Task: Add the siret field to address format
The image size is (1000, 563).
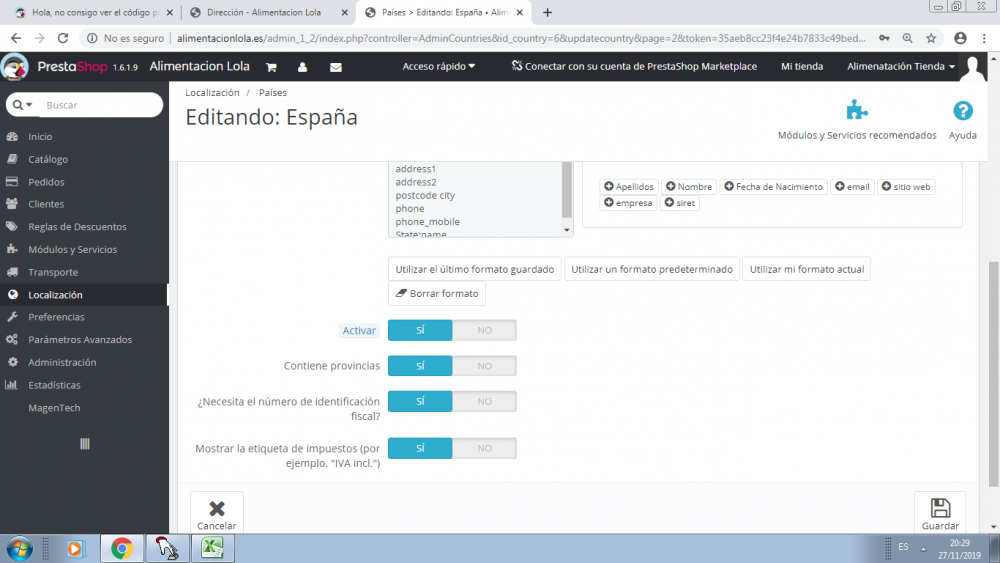Action: [x=680, y=203]
